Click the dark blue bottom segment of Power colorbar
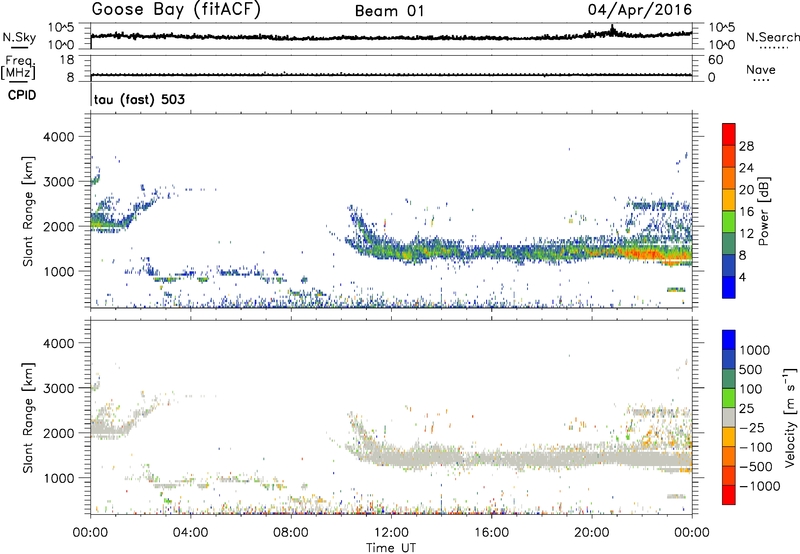Viewport: 800px width, 554px height. tap(729, 288)
